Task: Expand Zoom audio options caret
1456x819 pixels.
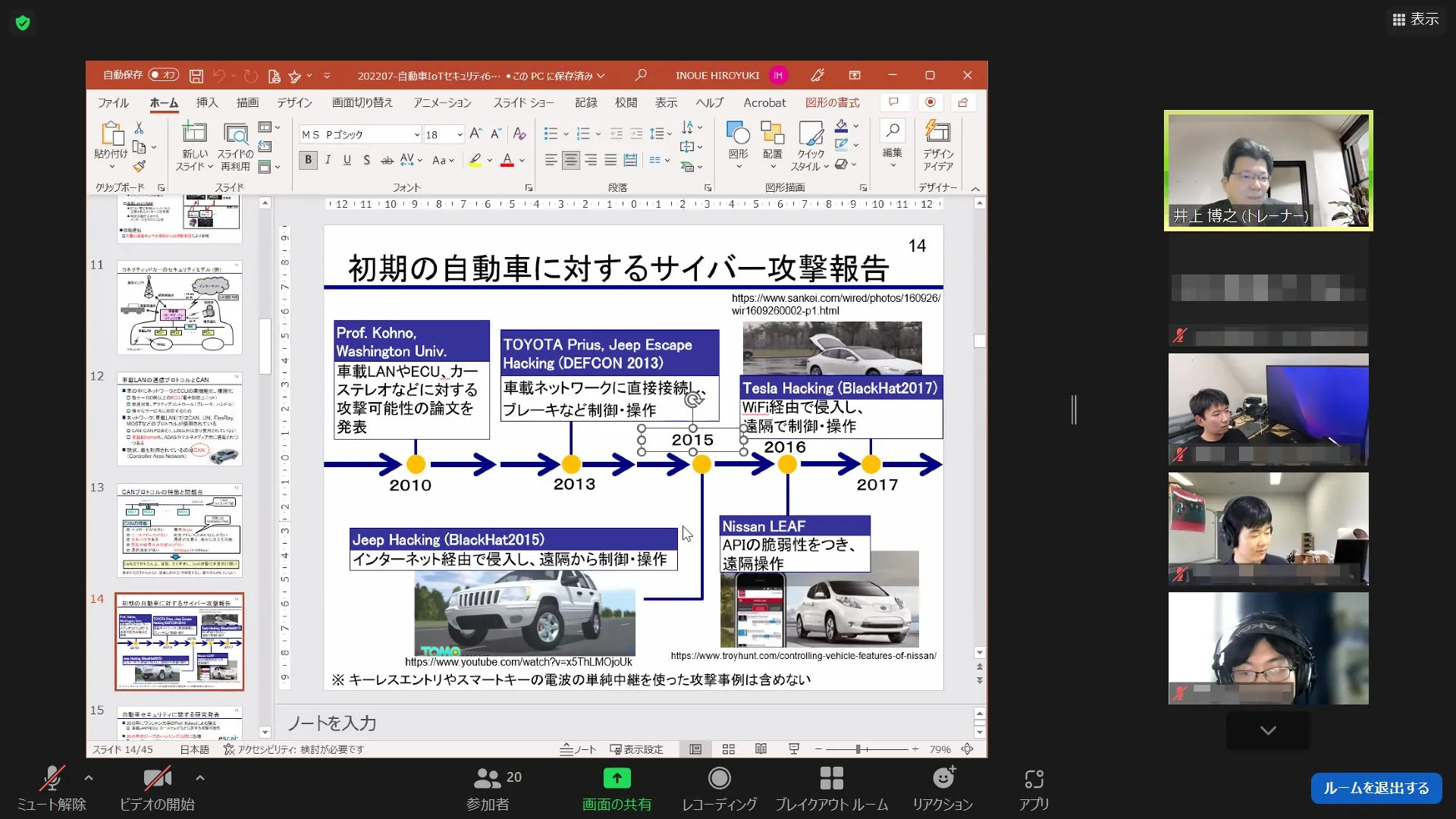Action: [89, 778]
